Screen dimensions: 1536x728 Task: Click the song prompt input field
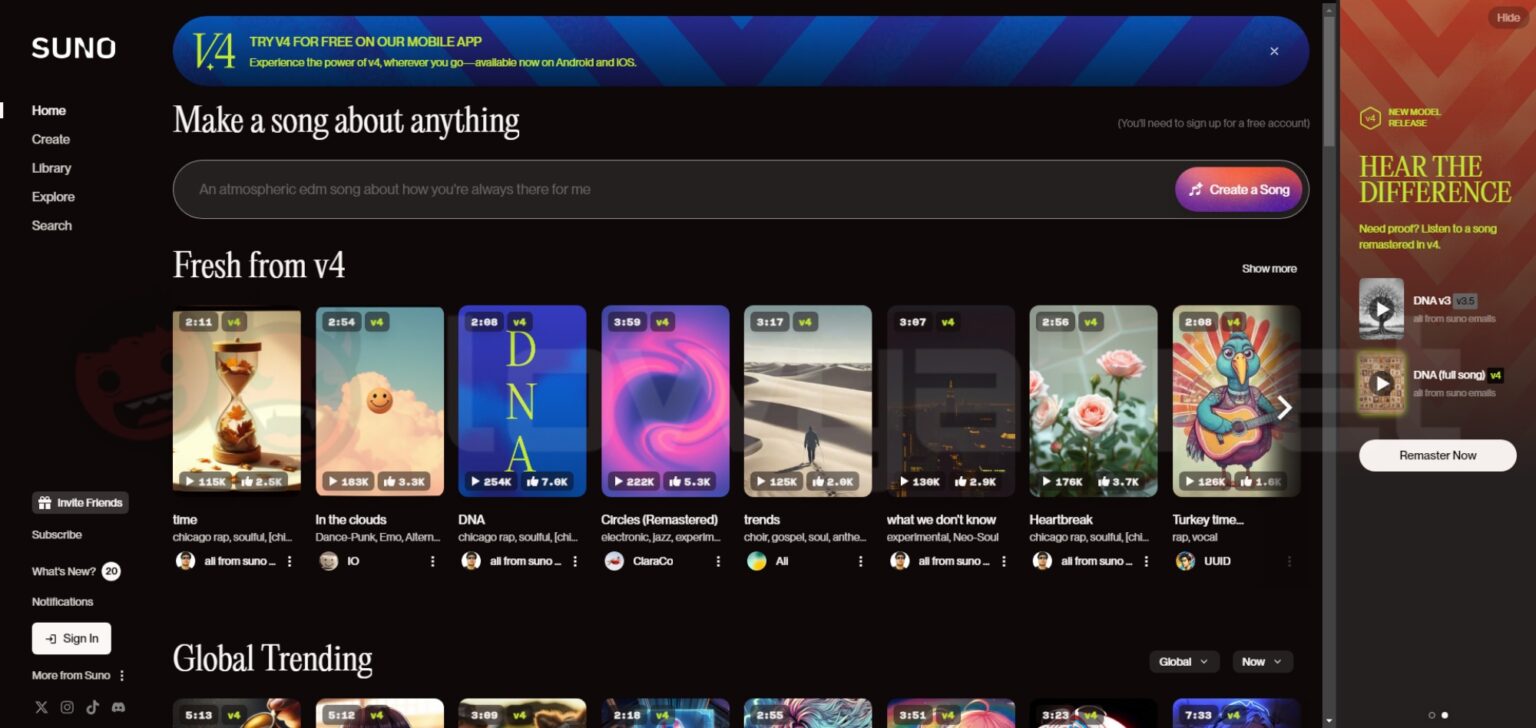(600, 189)
